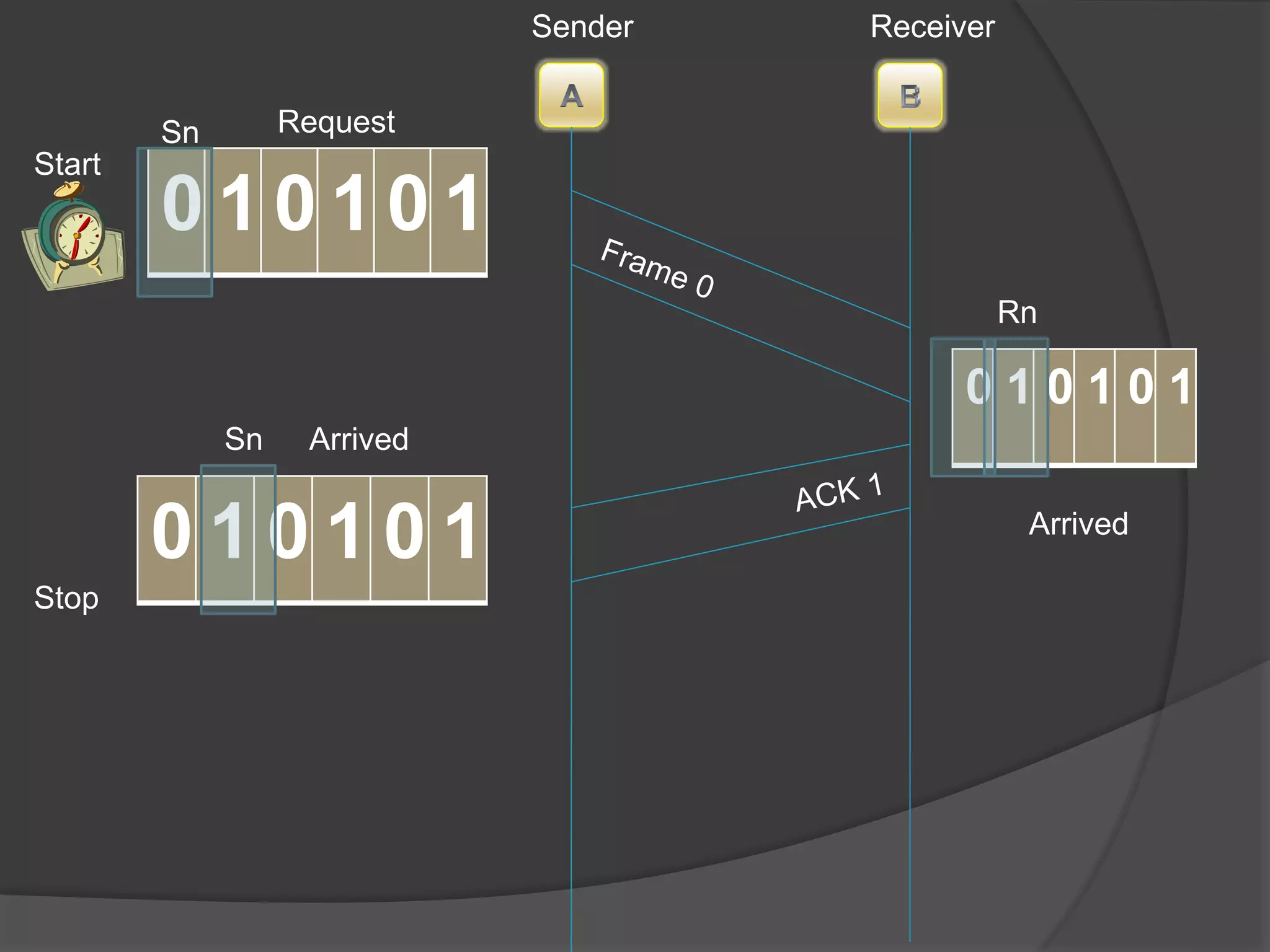
Task: Click the upper 'Sn' label
Action: point(180,132)
